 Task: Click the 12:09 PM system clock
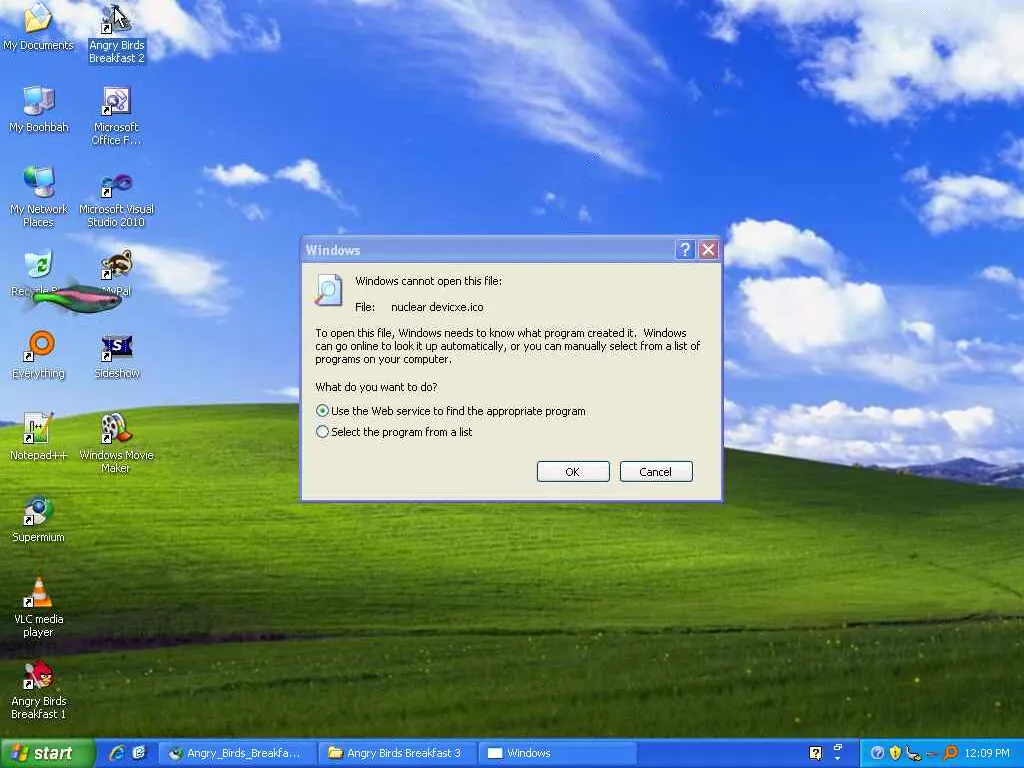[x=987, y=753]
